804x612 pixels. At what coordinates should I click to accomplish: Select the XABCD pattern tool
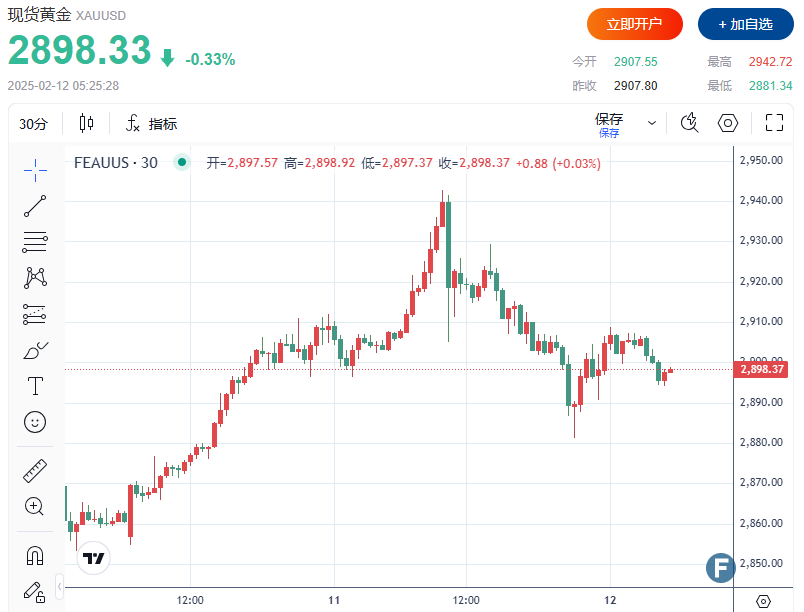pyautogui.click(x=35, y=277)
